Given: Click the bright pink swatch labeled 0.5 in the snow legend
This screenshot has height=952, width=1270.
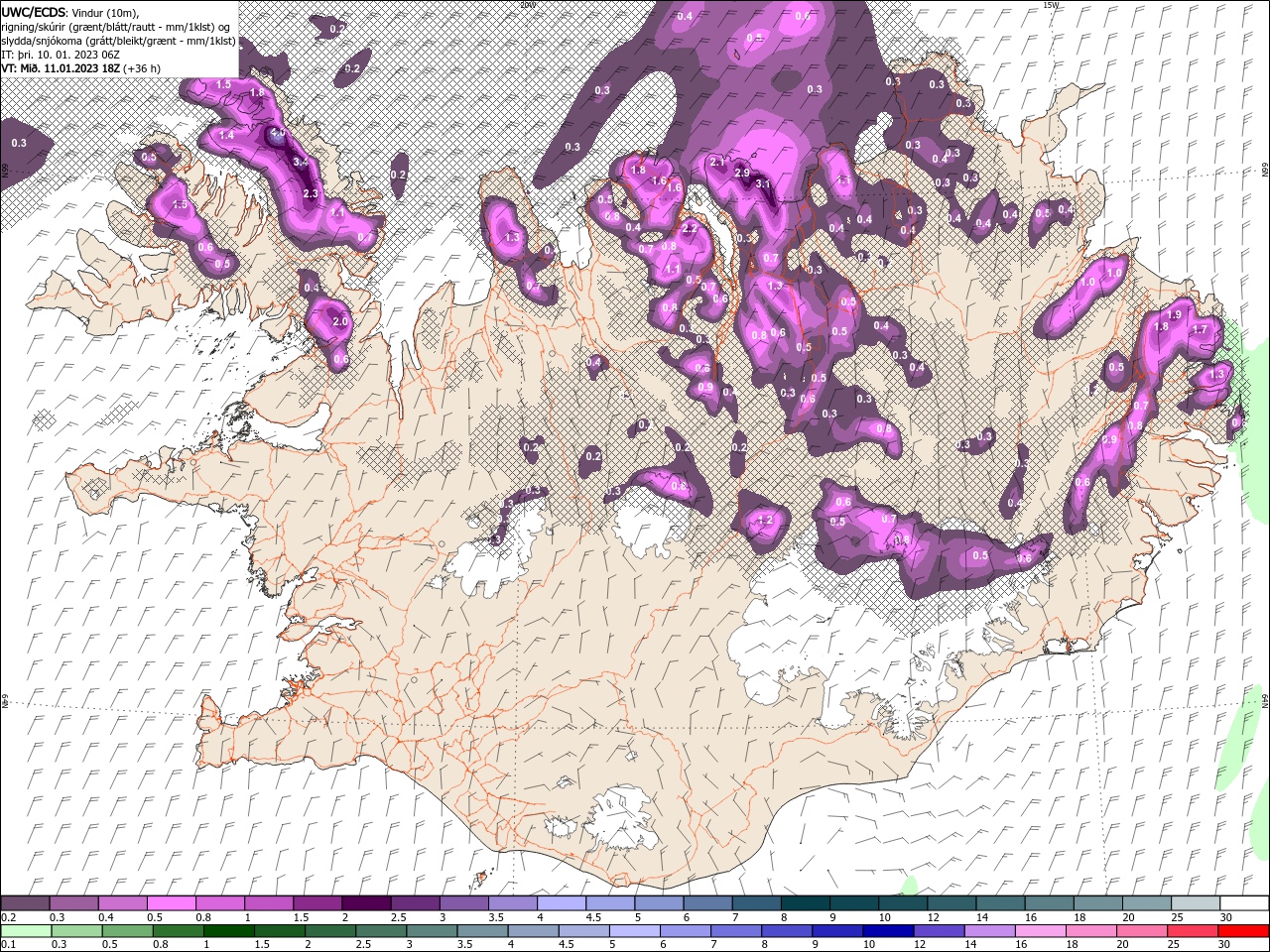Looking at the screenshot, I should (171, 903).
